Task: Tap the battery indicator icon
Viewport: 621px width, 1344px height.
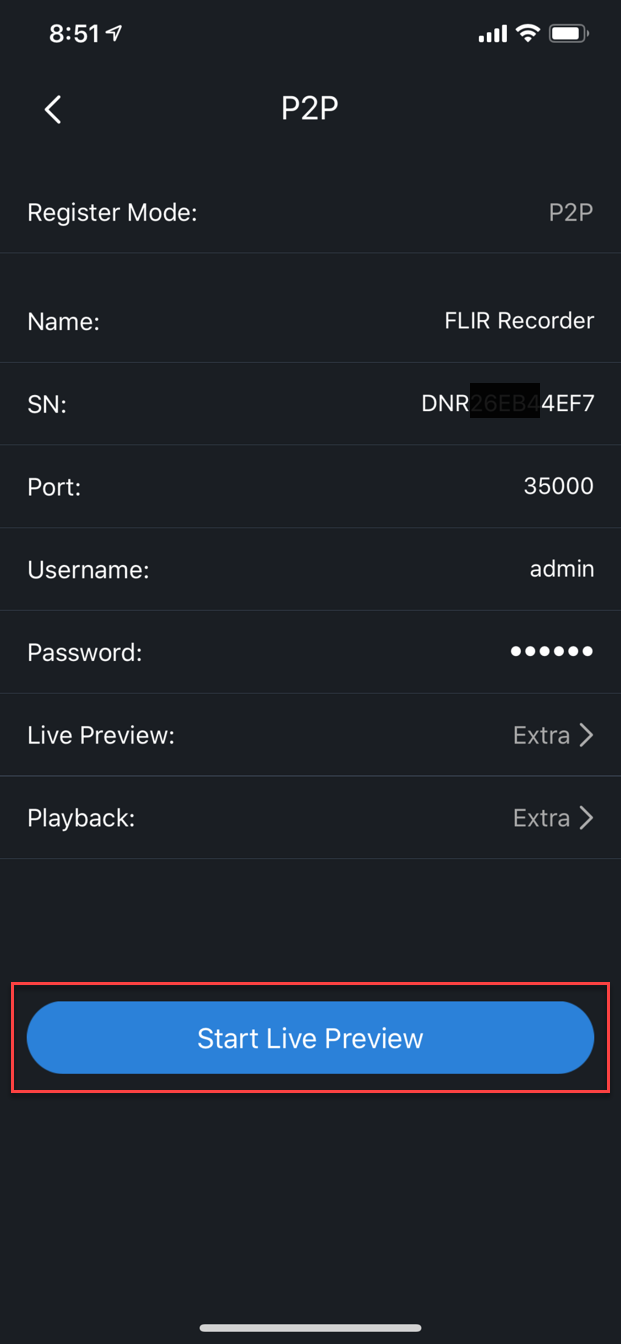Action: (x=568, y=34)
